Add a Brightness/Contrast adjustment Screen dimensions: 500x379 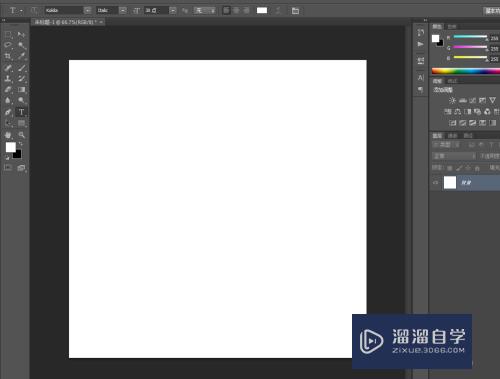452,100
